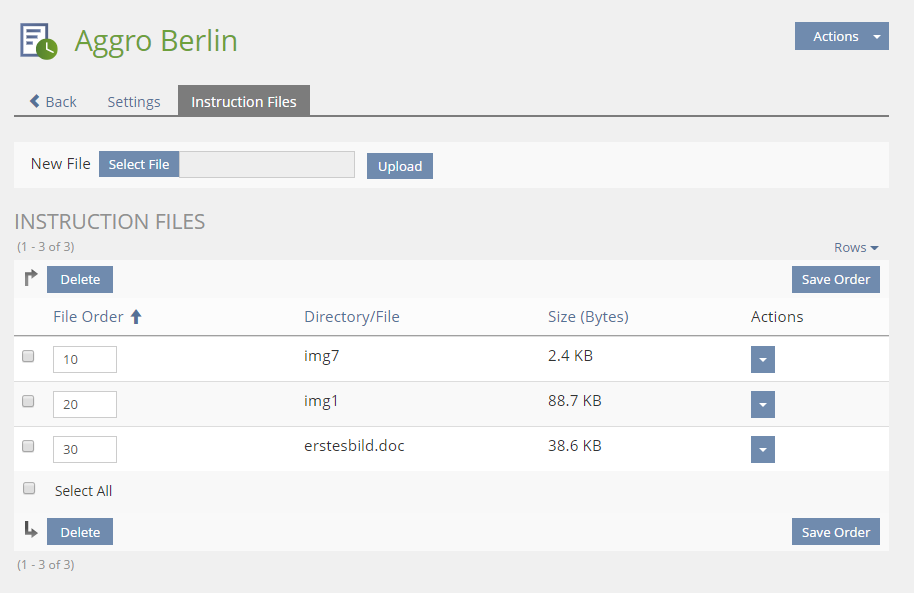Click the Upload button
The height and width of the screenshot is (593, 914).
click(x=400, y=166)
